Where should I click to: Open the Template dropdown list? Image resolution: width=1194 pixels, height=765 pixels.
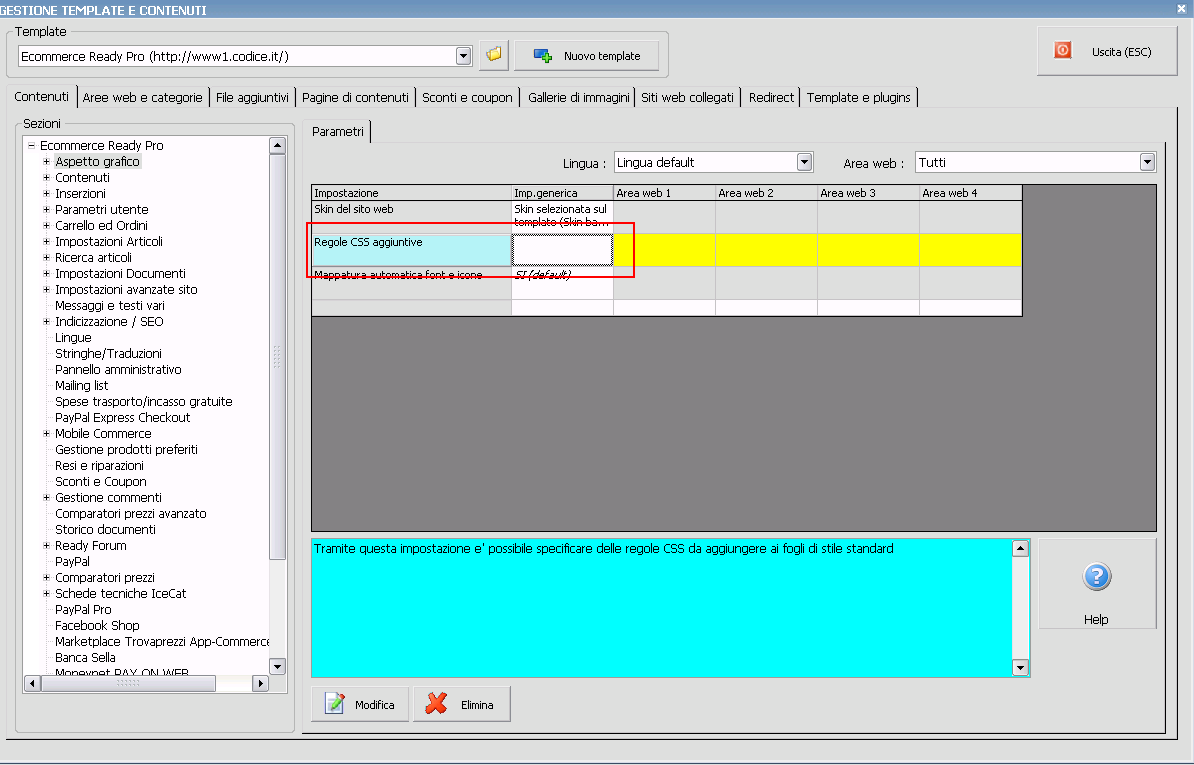tap(463, 56)
